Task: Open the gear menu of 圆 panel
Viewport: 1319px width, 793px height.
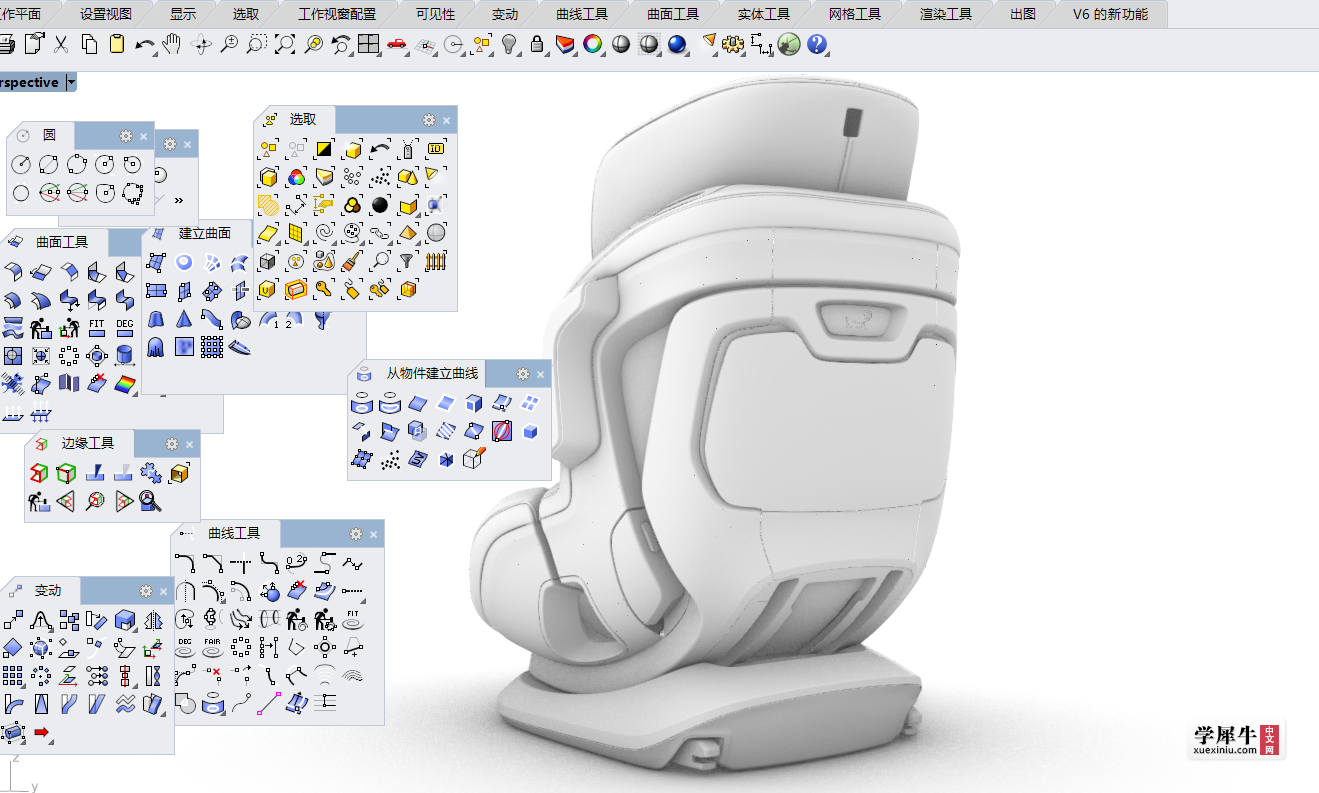Action: coord(126,136)
